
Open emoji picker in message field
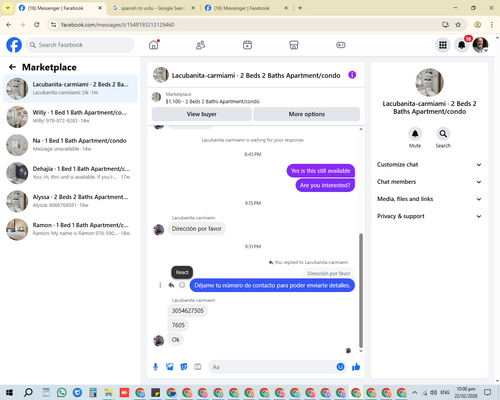340,367
